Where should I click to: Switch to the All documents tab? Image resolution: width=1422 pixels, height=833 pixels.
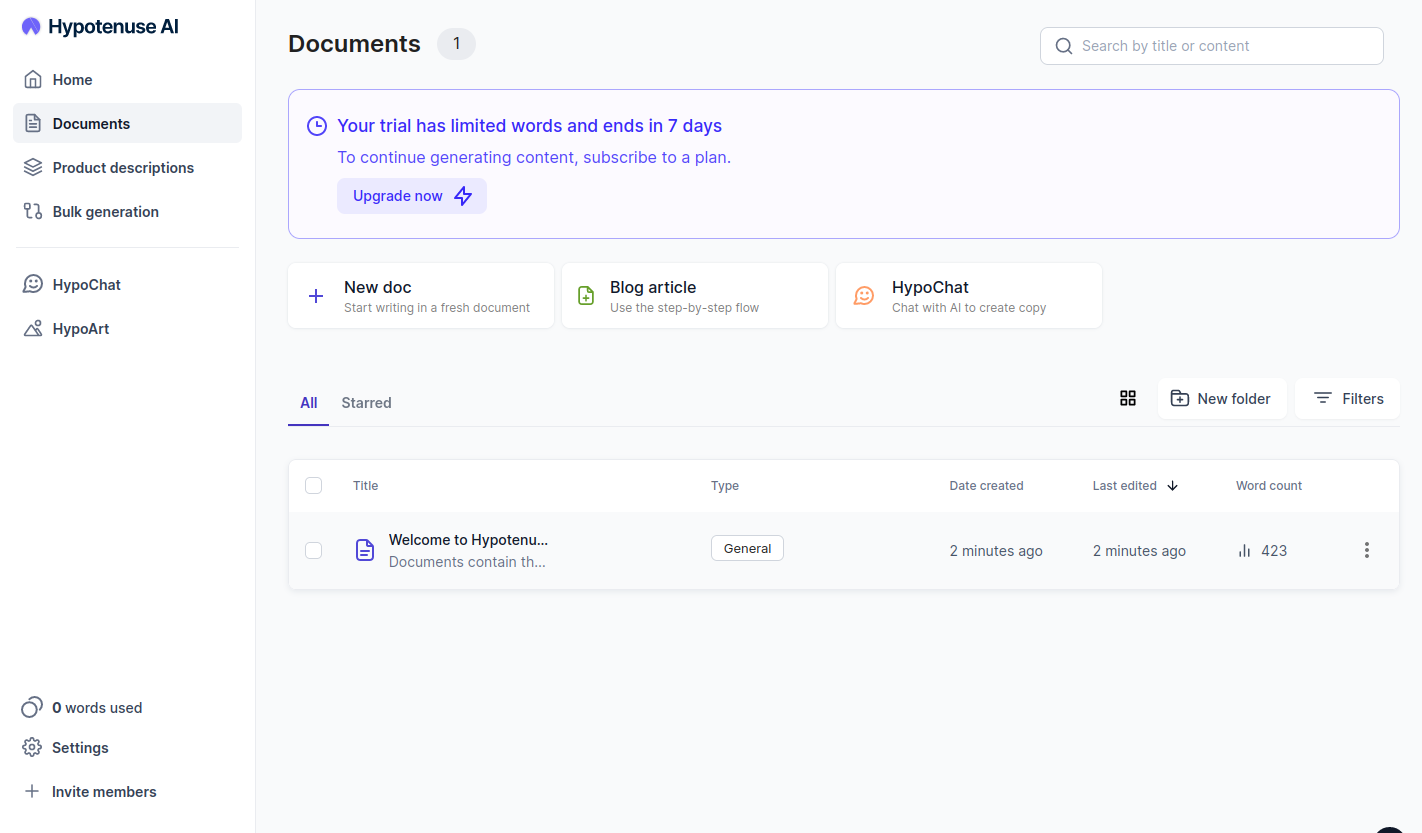coord(308,402)
